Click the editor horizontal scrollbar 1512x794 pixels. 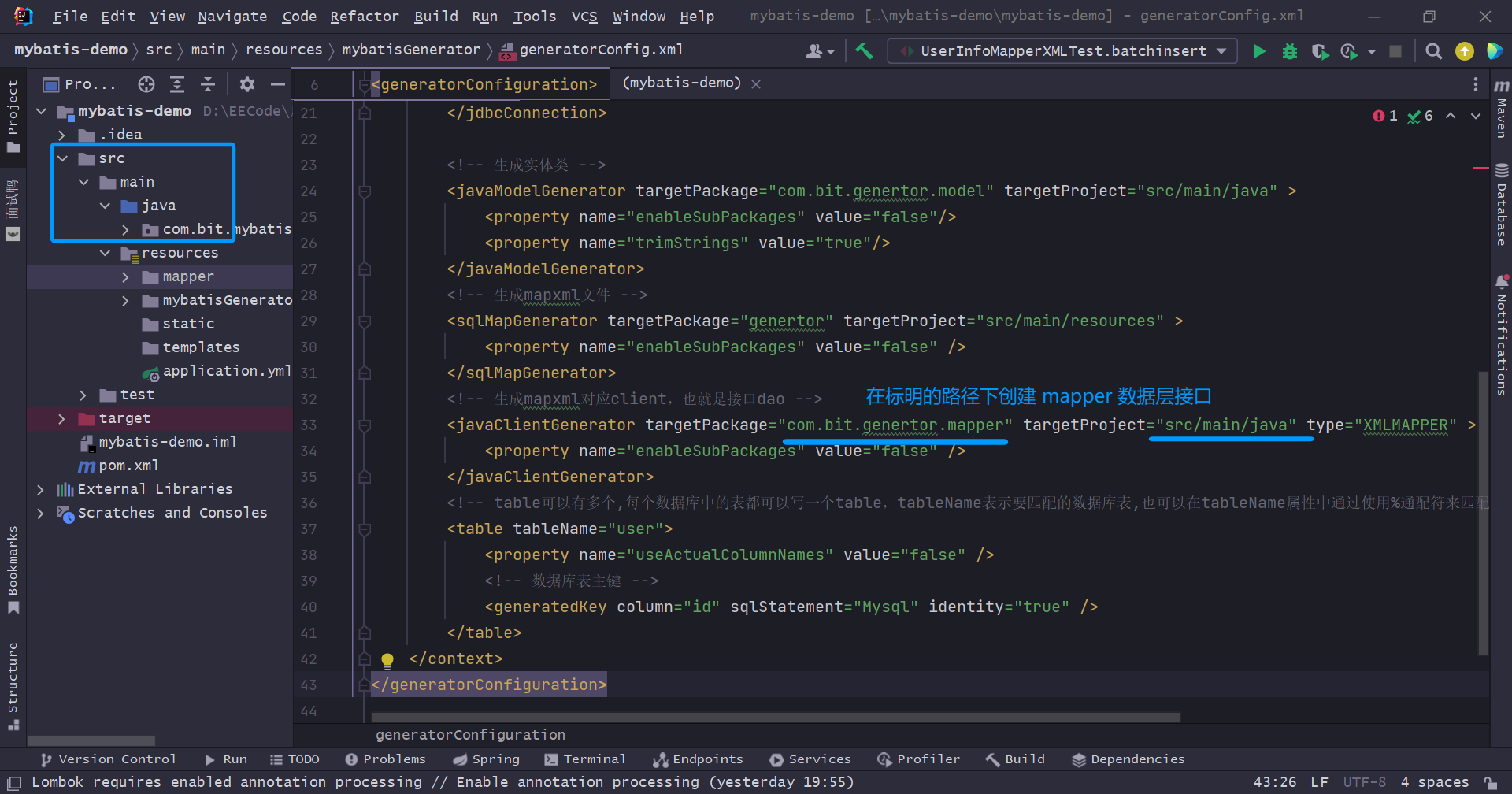coord(776,718)
